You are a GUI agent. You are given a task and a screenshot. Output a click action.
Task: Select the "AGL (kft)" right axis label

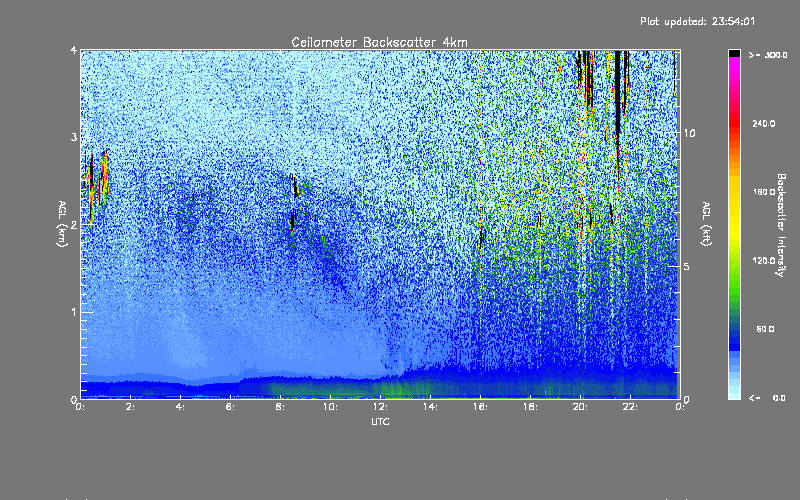pyautogui.click(x=707, y=224)
